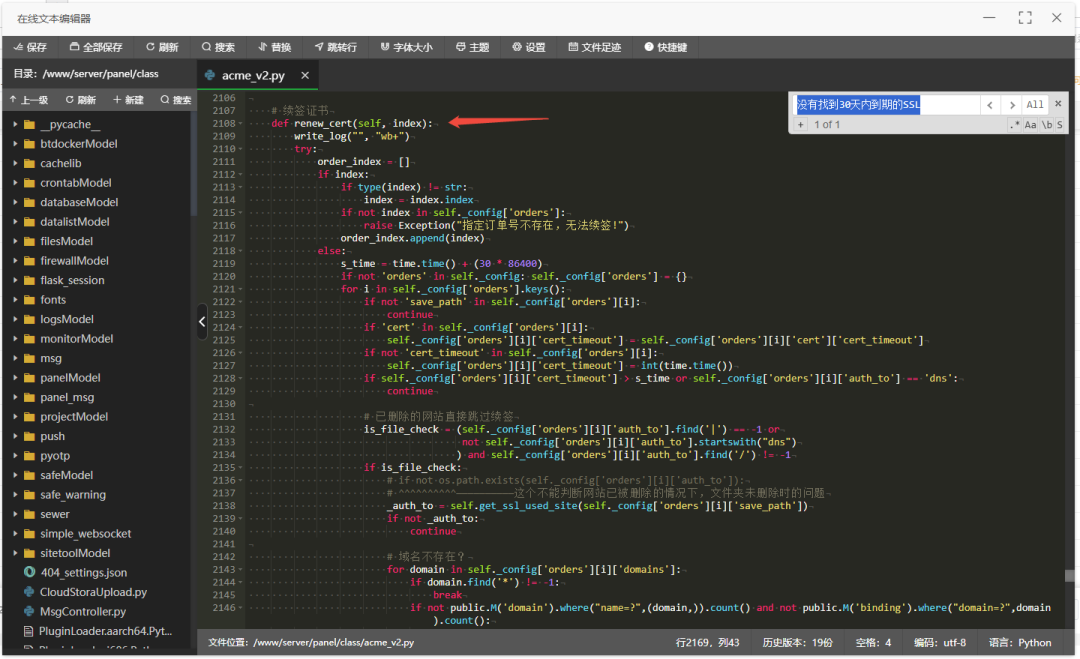
Task: Open the safeModel folder
Action: (x=66, y=475)
